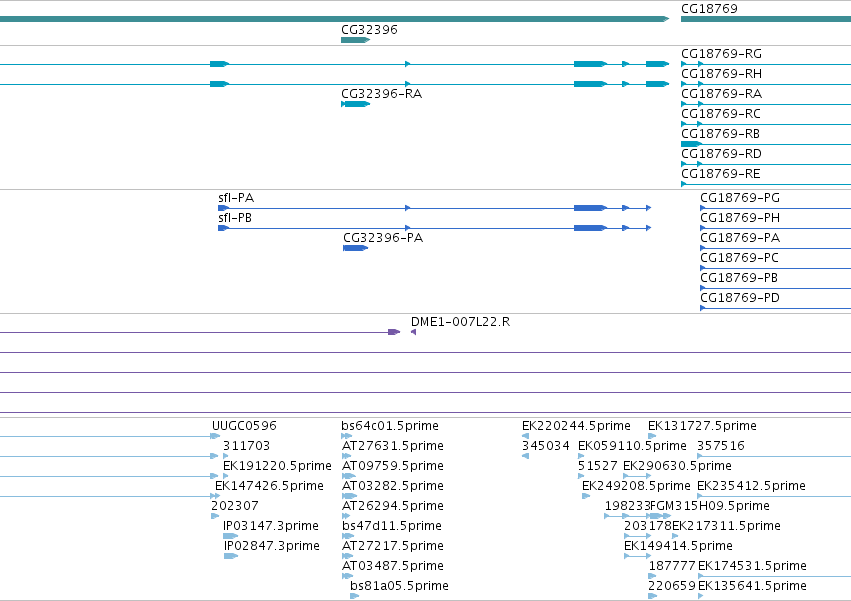Select bs47d11.5prime EST
The width and height of the screenshot is (851, 601).
[x=347, y=536]
